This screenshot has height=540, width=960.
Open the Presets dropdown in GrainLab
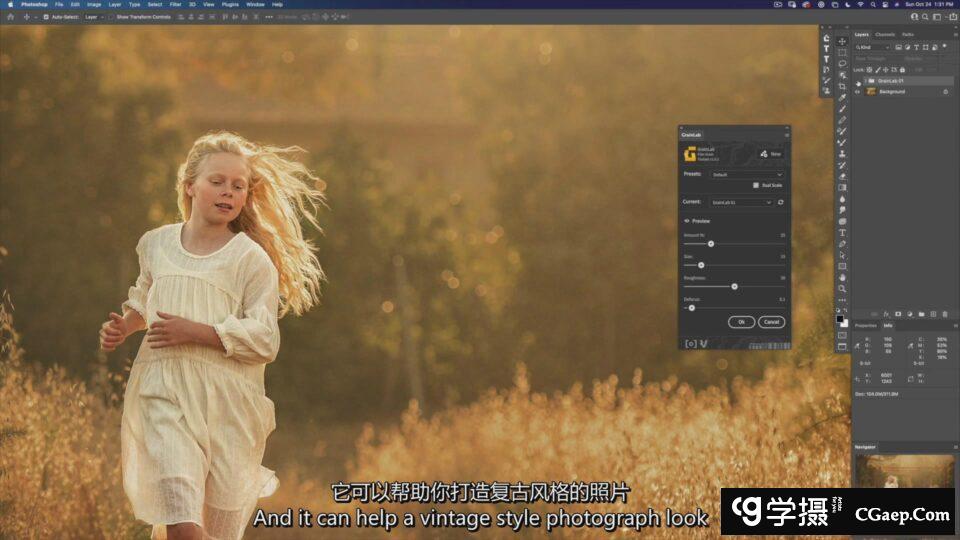(747, 174)
